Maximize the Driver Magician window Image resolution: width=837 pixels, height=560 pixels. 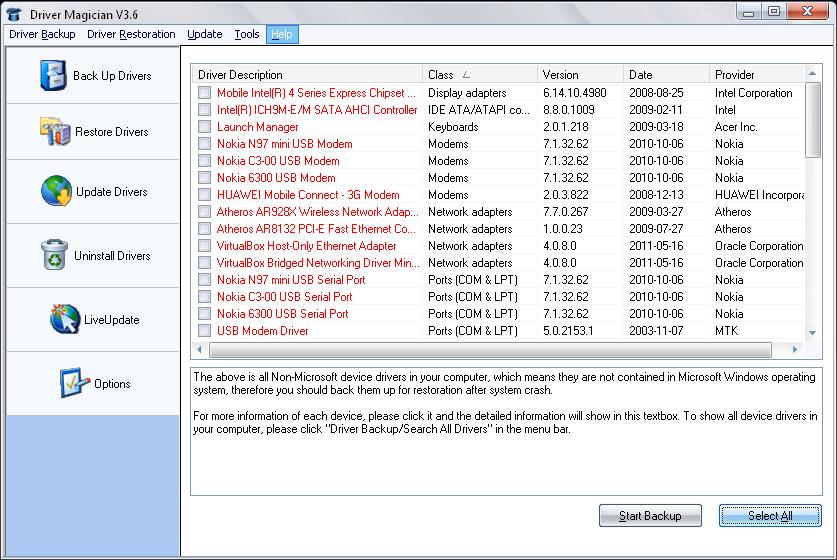tap(773, 12)
